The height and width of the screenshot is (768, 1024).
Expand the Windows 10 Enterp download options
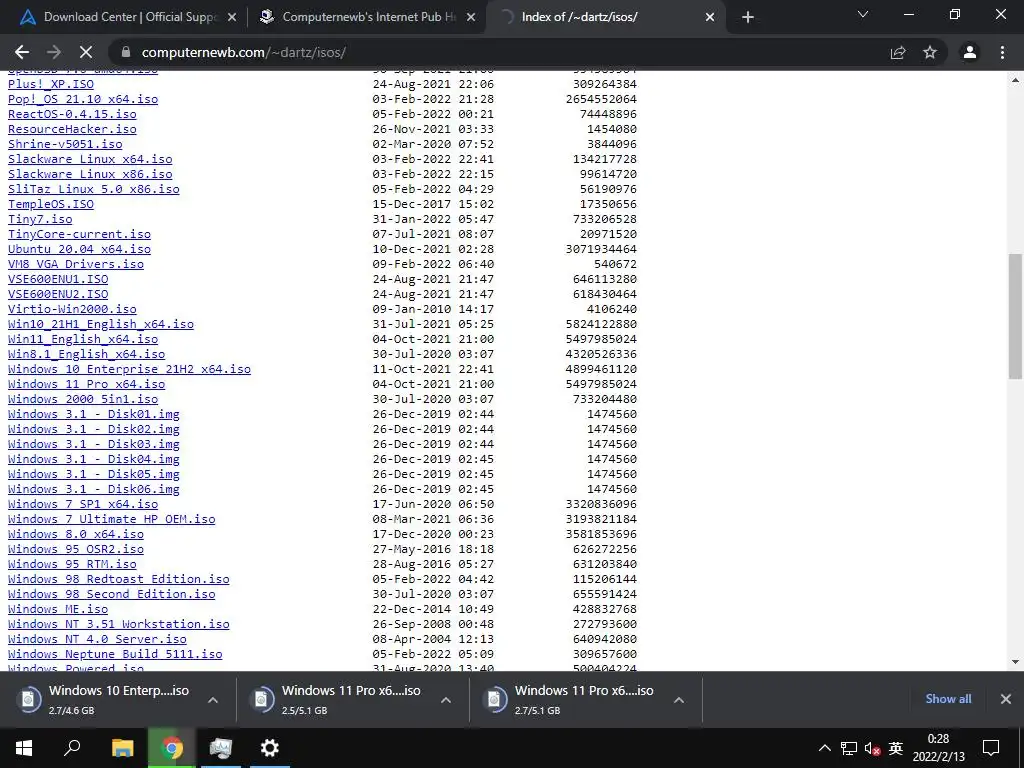pyautogui.click(x=213, y=700)
